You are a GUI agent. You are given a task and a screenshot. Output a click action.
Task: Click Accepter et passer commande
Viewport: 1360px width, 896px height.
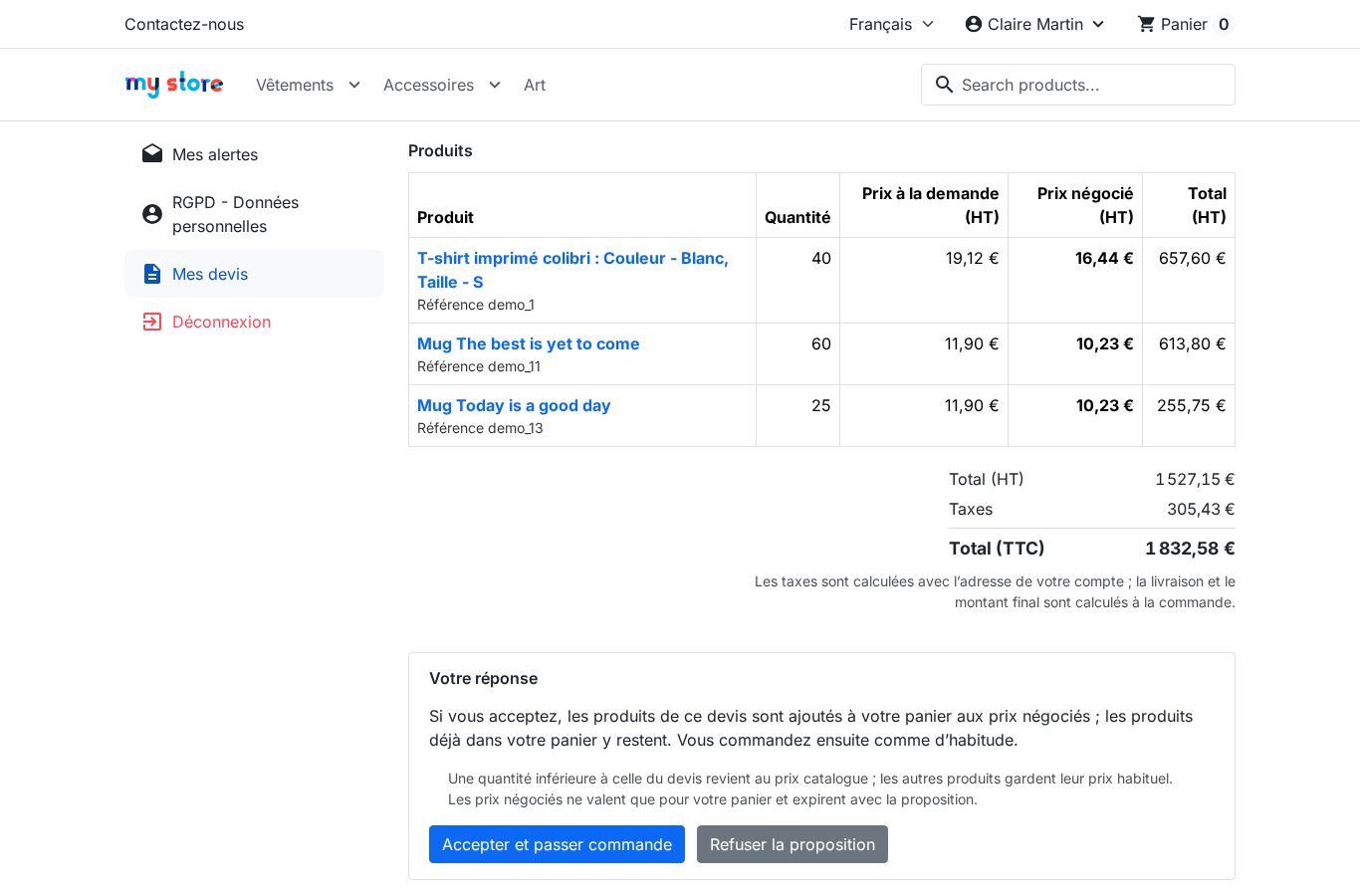(557, 844)
